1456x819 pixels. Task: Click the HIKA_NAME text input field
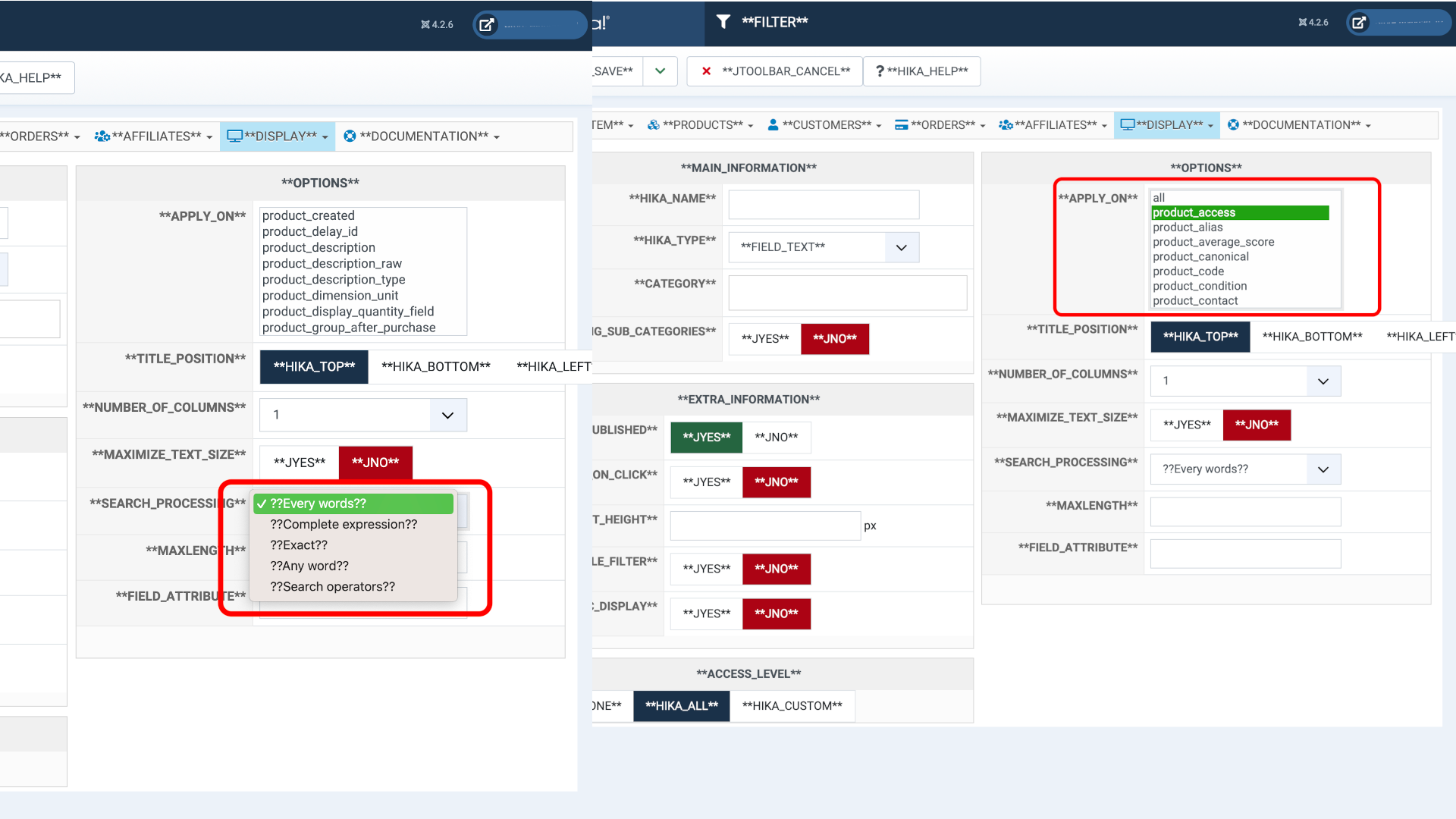pos(824,205)
